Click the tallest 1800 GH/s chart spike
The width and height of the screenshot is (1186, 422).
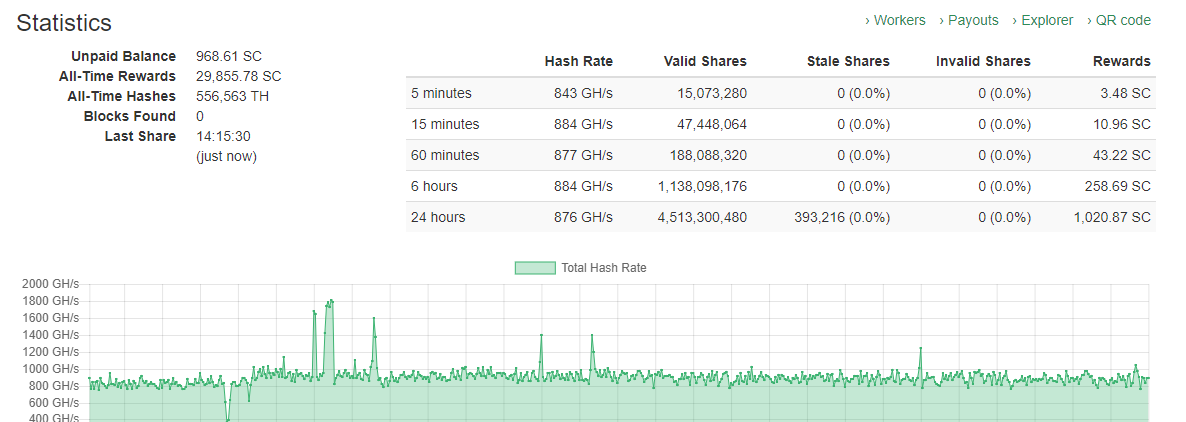[330, 301]
